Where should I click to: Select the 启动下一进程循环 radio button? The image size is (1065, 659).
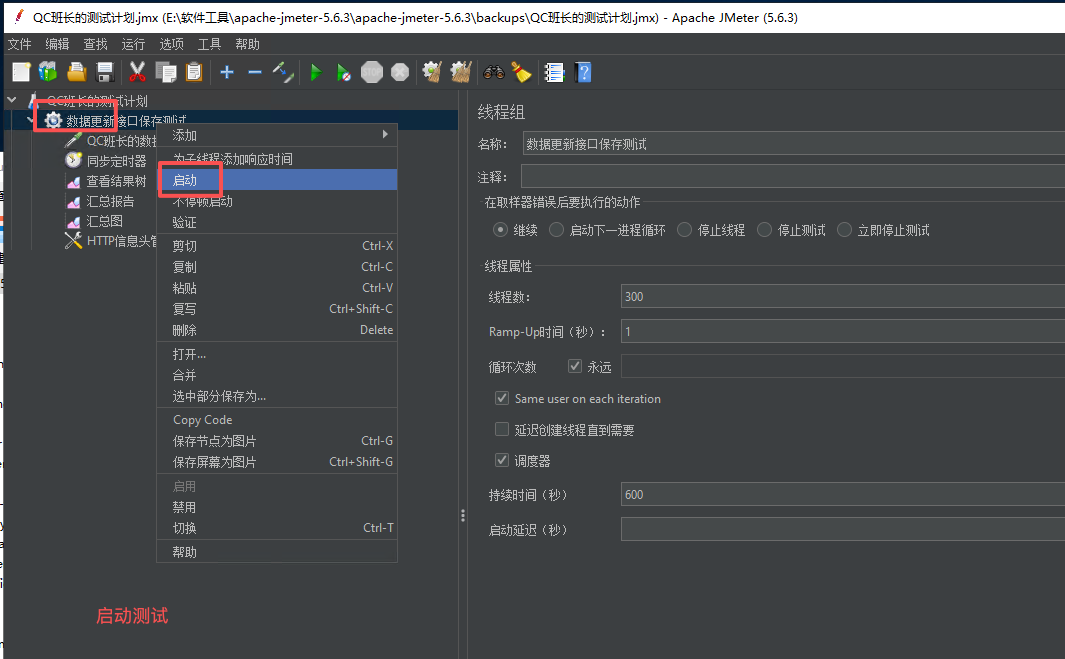pos(556,230)
